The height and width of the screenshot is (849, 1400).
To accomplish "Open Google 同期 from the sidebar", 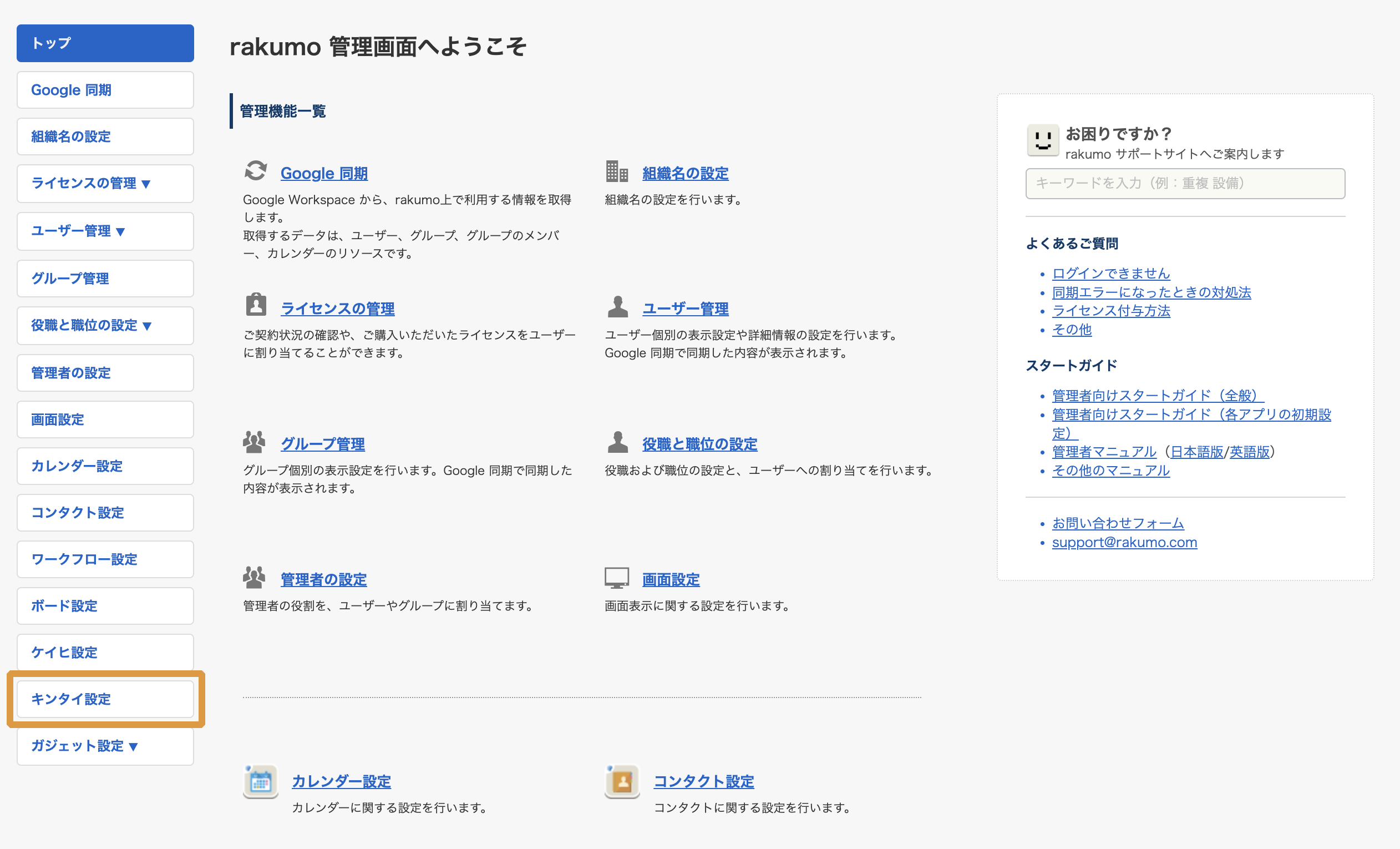I will (105, 90).
